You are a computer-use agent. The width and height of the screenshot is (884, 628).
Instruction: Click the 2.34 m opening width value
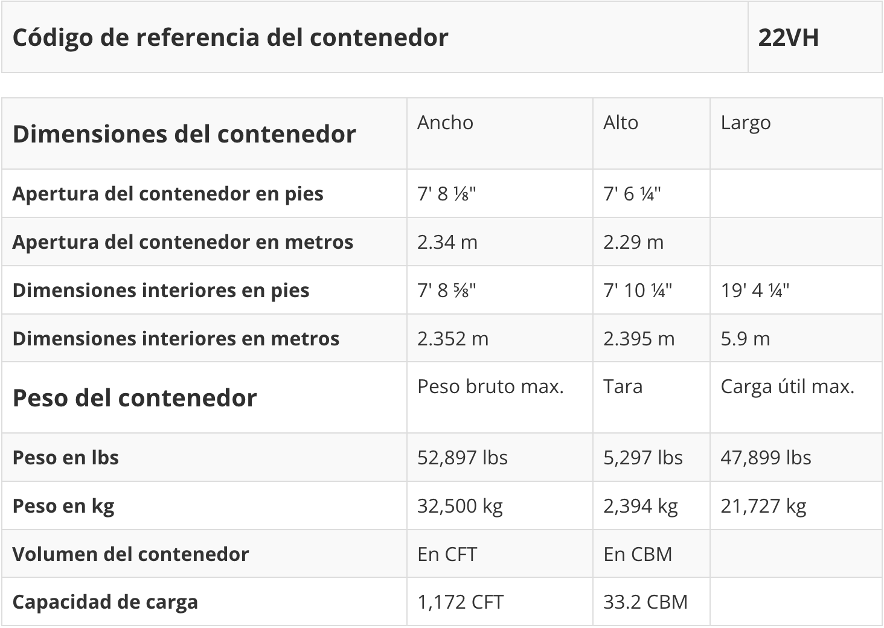449,242
